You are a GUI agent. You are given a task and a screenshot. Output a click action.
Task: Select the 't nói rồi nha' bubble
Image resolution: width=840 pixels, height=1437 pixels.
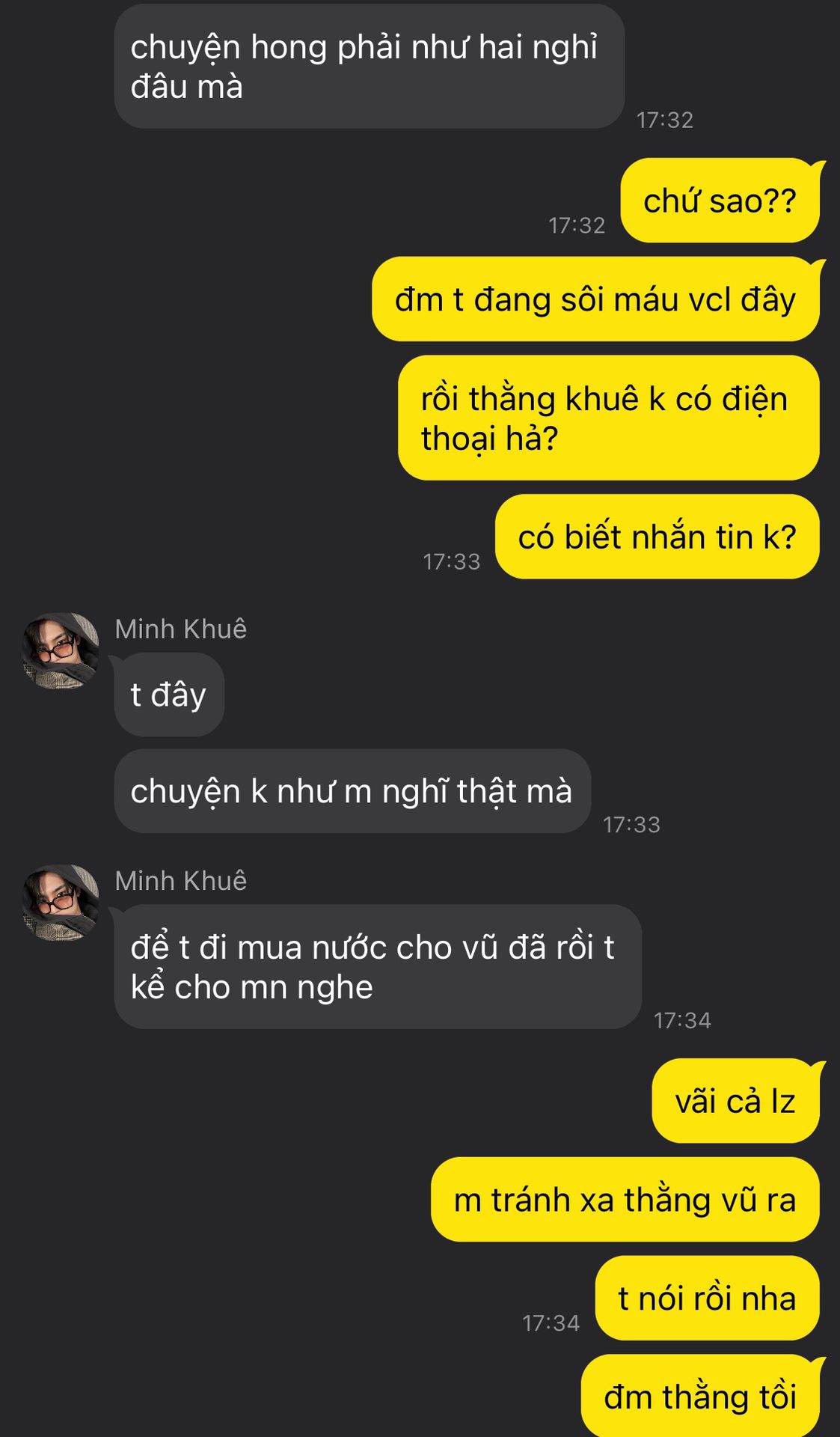(708, 1298)
